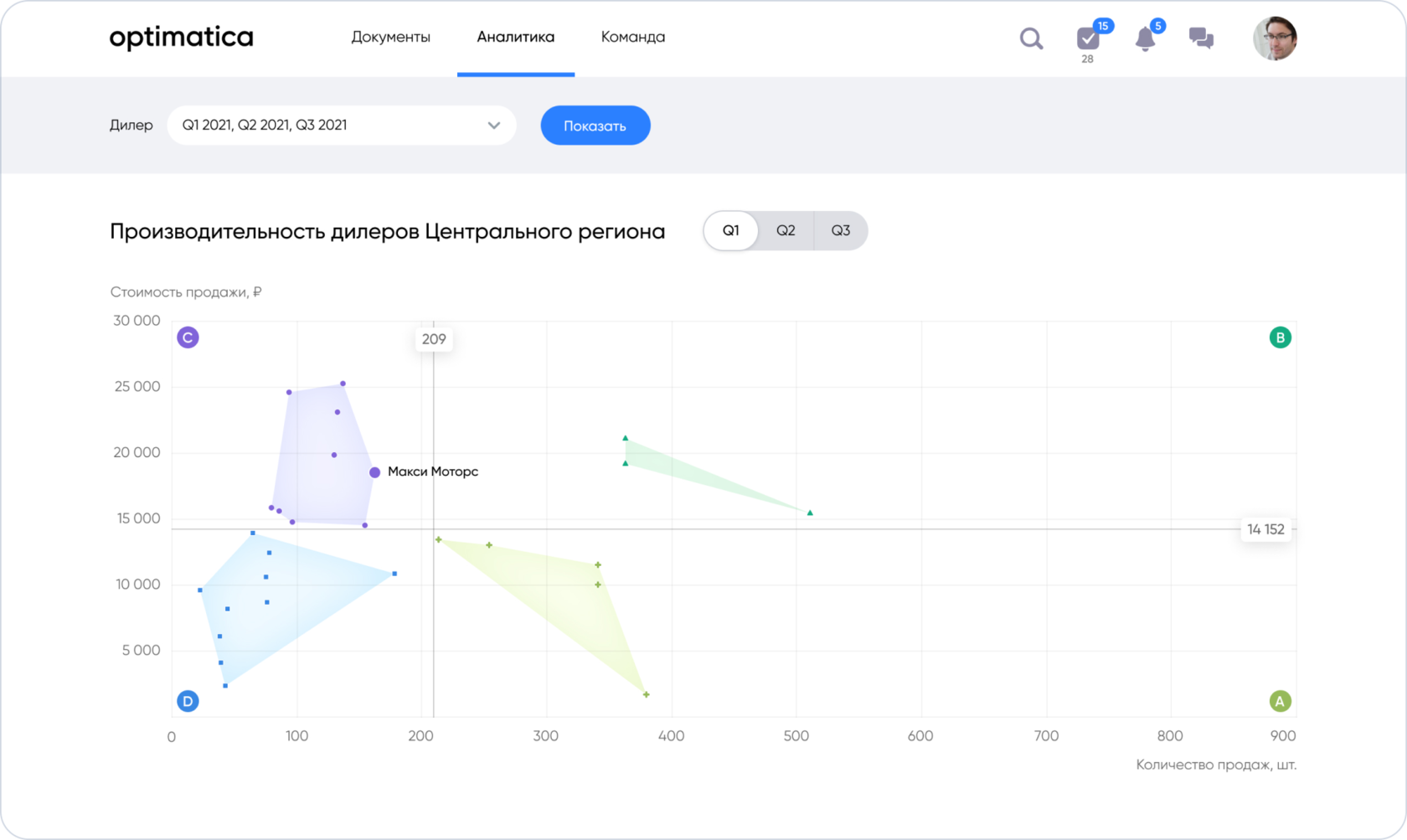Image resolution: width=1407 pixels, height=840 pixels.
Task: Click the user profile avatar
Action: click(x=1274, y=39)
